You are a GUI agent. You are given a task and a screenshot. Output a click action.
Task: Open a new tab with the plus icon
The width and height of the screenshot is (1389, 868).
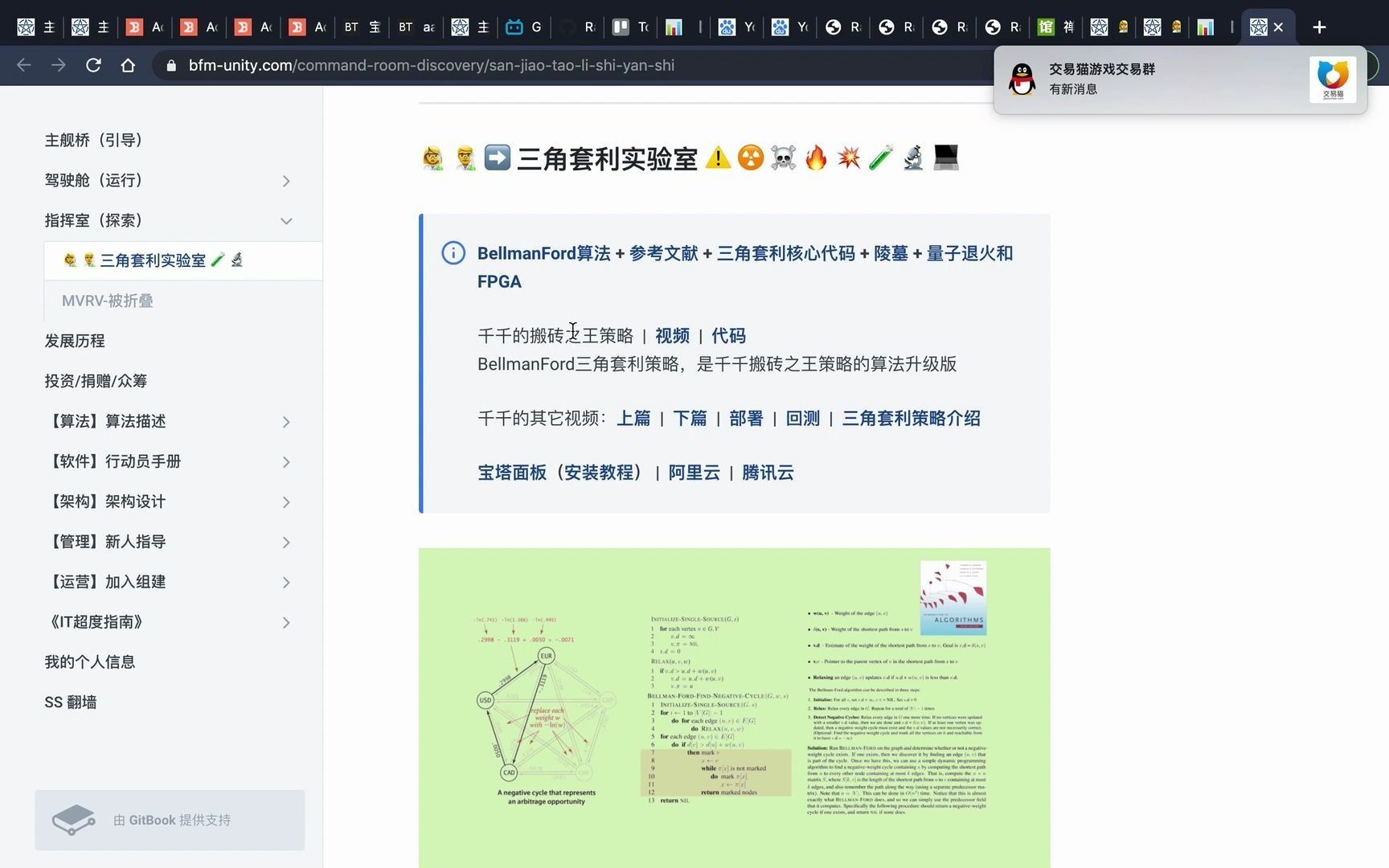click(1319, 27)
